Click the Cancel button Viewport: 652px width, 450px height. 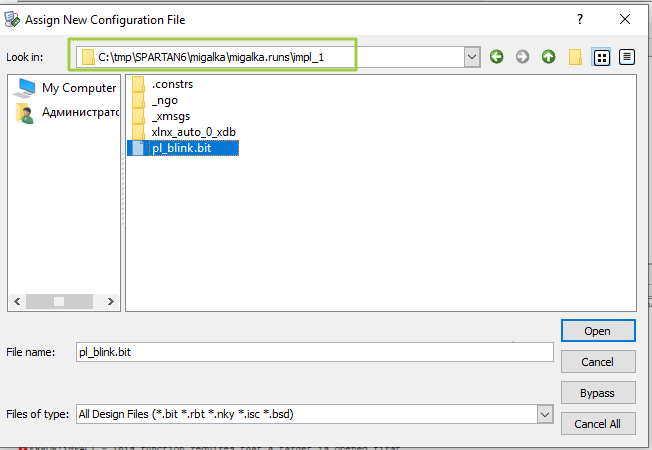[598, 362]
